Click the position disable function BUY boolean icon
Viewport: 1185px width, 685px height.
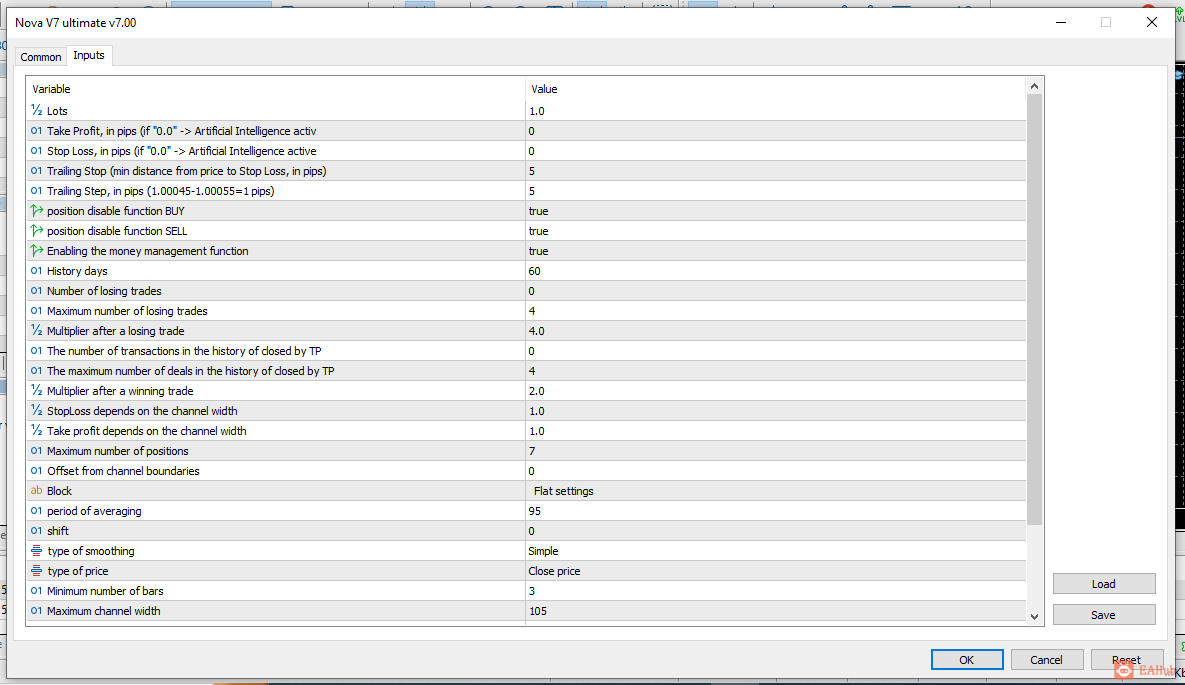click(x=36, y=211)
